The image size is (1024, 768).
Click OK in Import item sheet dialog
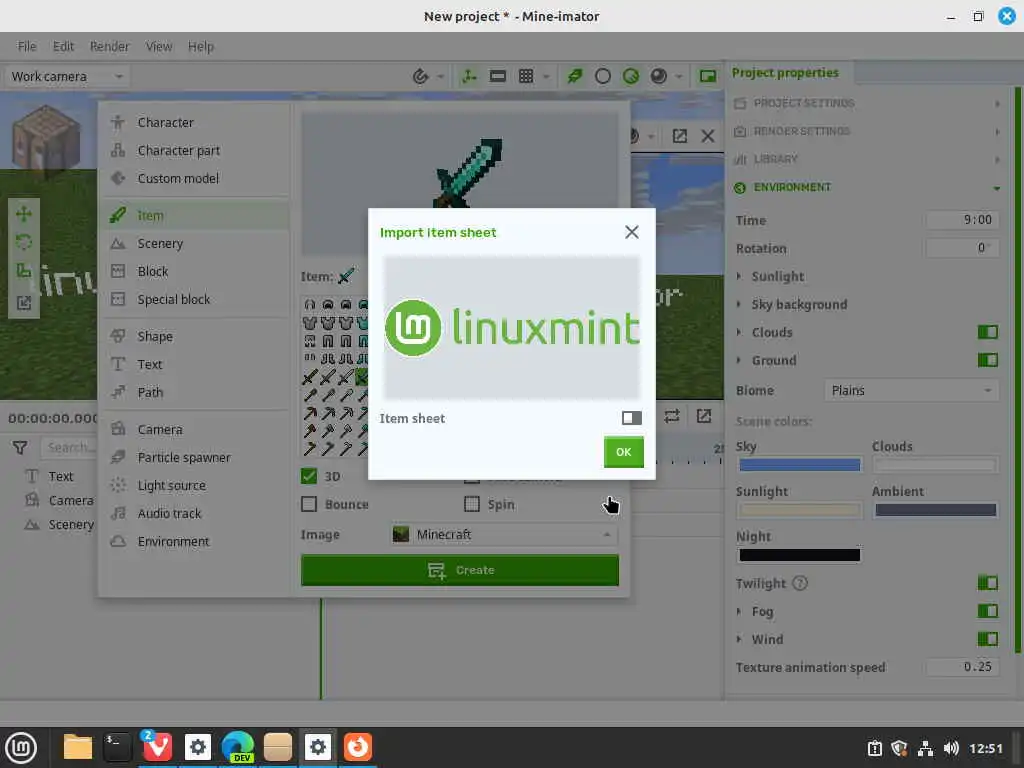point(624,452)
